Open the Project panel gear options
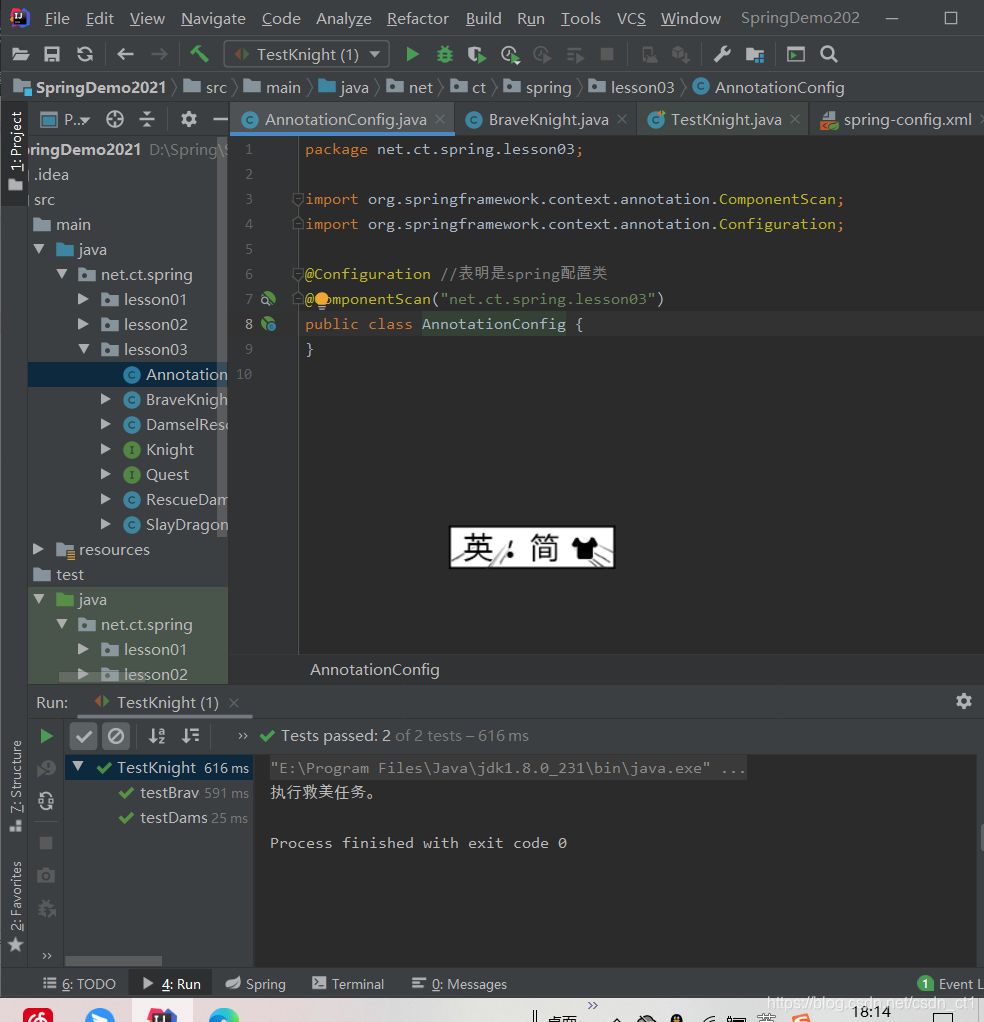984x1022 pixels. coord(189,119)
